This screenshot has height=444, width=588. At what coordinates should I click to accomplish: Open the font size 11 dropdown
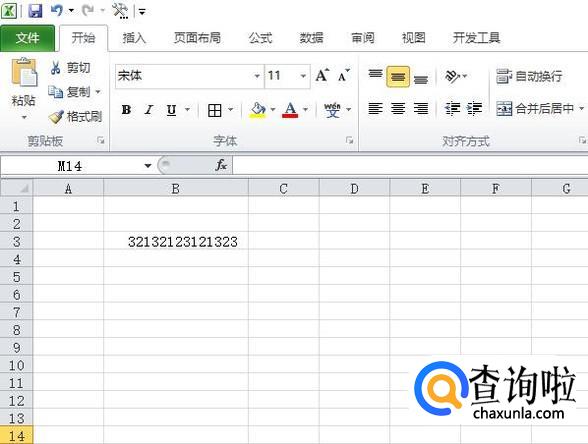click(x=303, y=76)
